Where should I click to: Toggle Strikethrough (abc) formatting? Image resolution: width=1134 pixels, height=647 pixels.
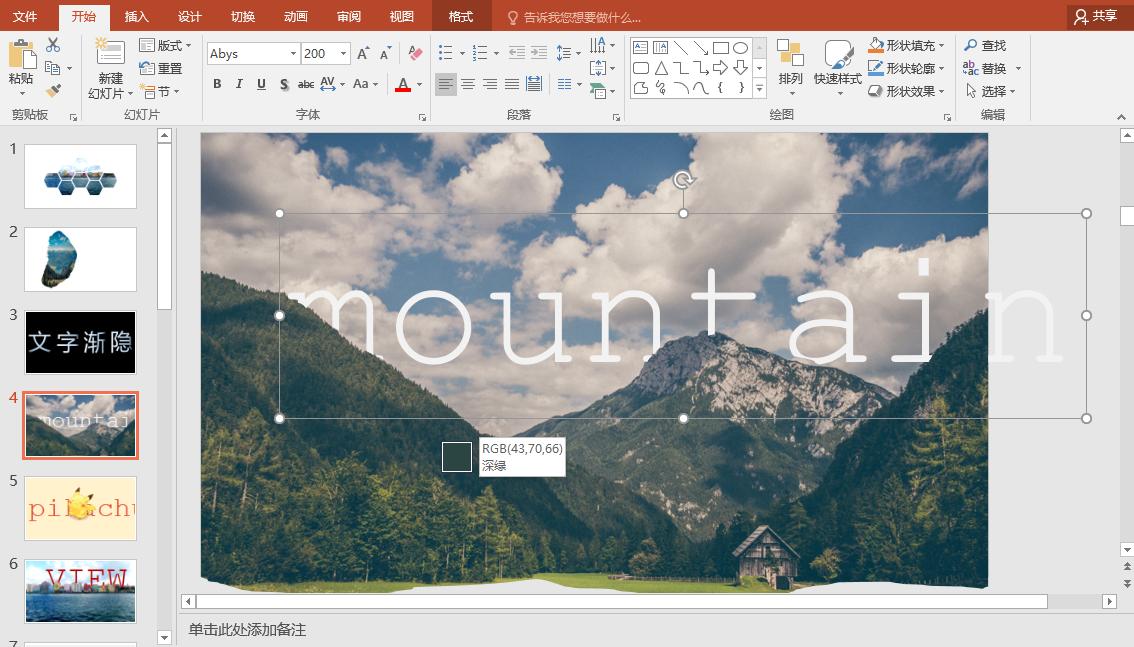(x=306, y=84)
